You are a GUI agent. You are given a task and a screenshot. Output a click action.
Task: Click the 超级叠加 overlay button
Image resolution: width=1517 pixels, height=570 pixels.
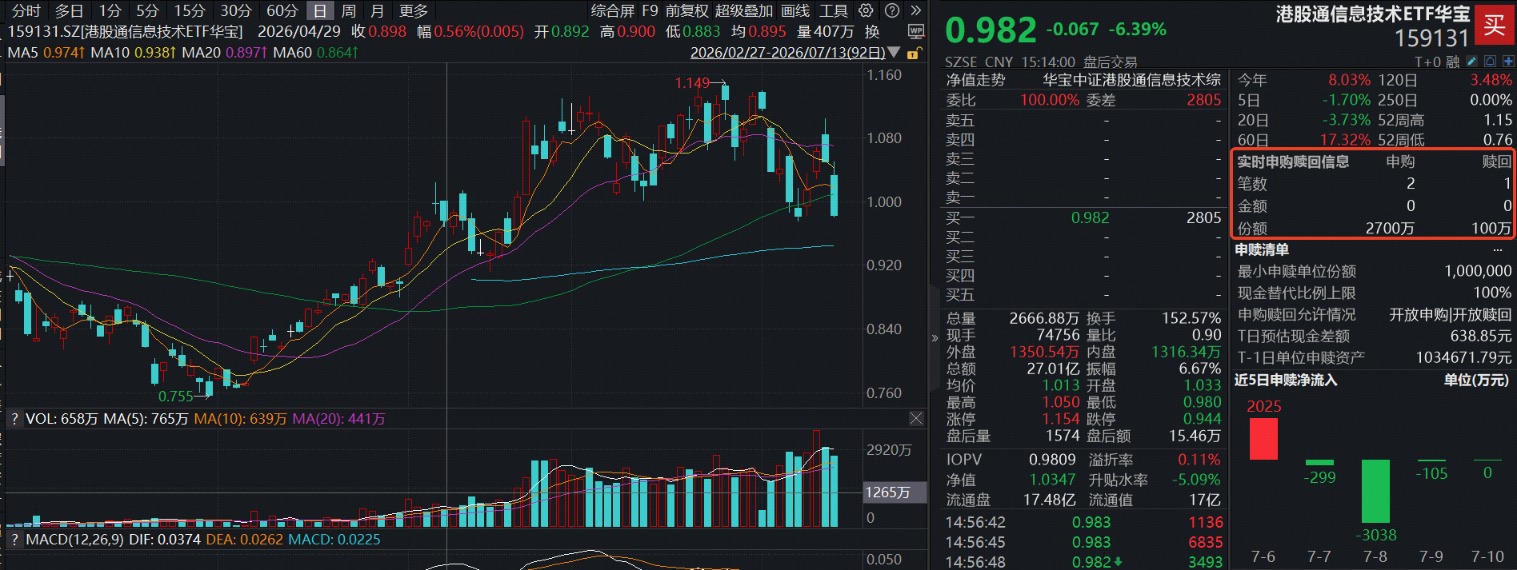[x=744, y=11]
